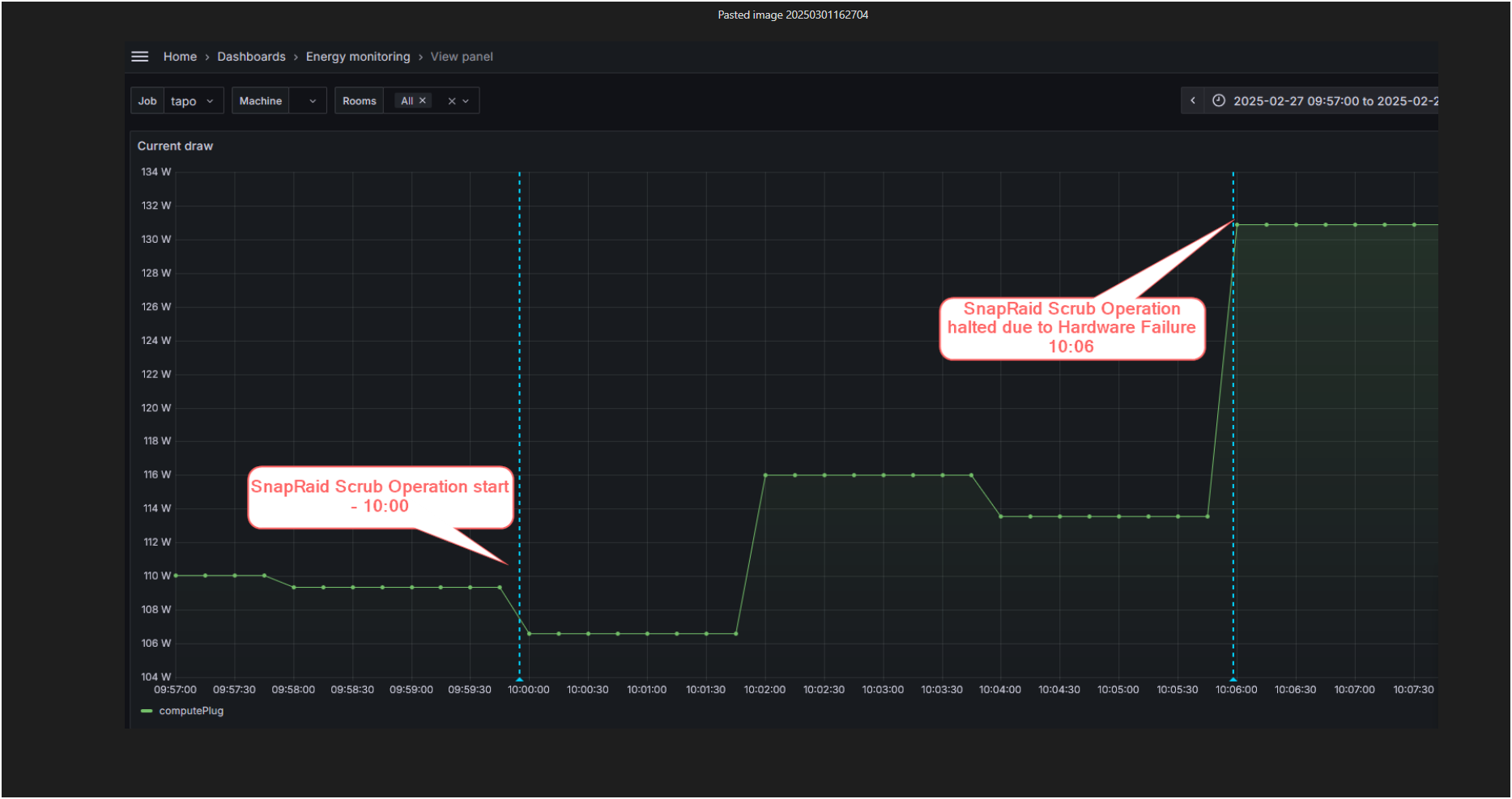Viewport: 1512px width, 799px height.
Task: Open the SnapRaid start annotation marker
Action: [519, 681]
